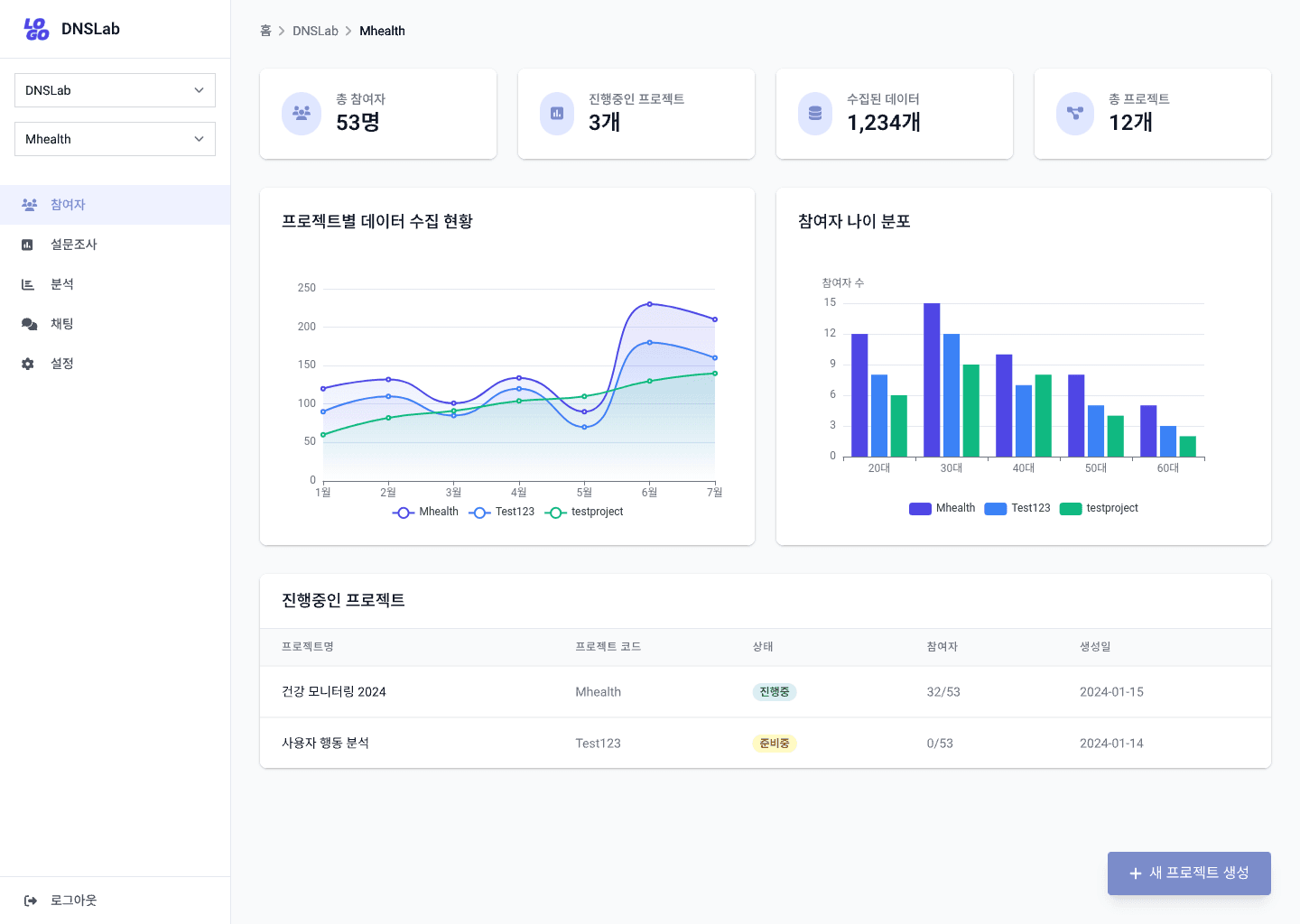Click the settings gear icon in sidebar
The width and height of the screenshot is (1300, 924).
(x=28, y=364)
